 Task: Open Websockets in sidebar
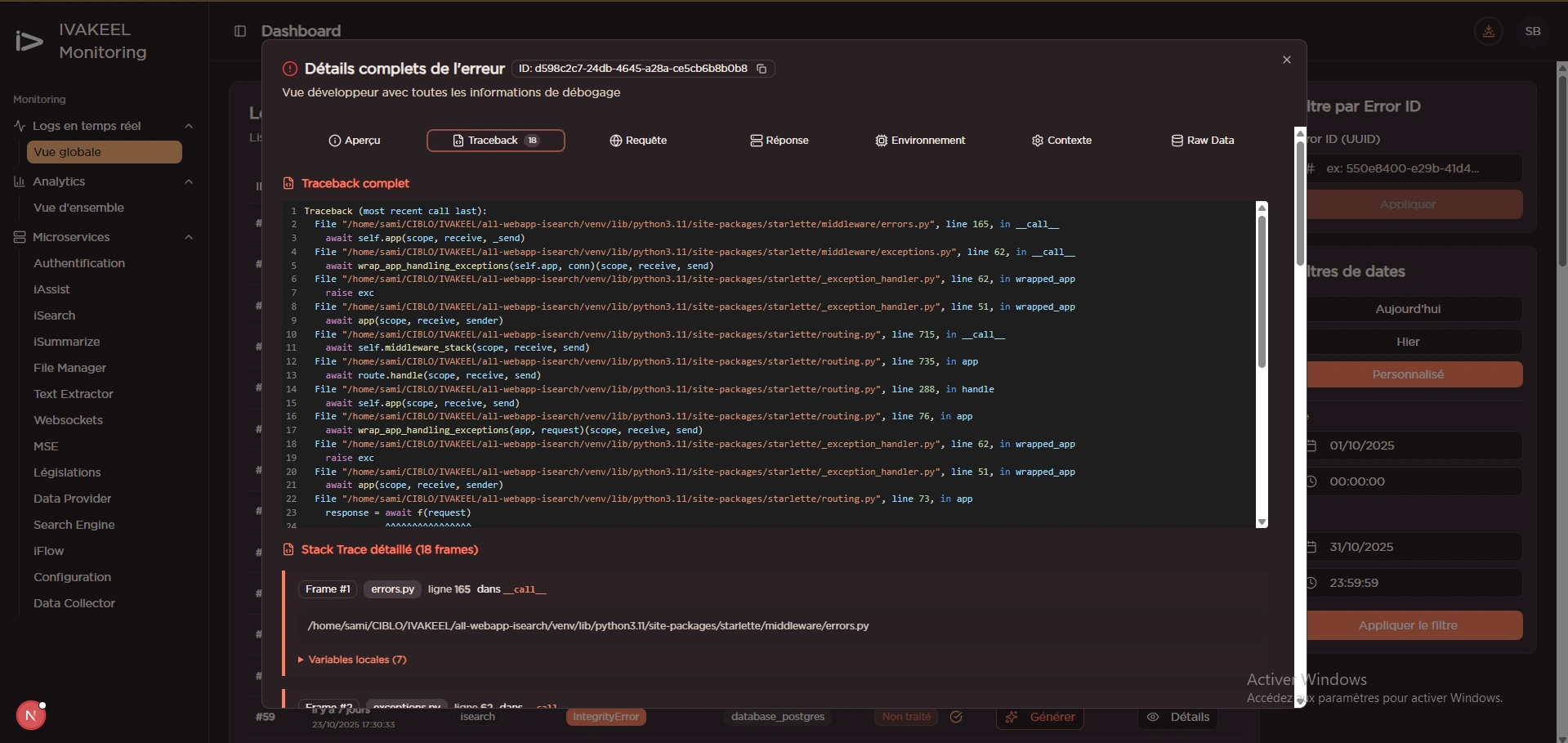tap(105, 420)
